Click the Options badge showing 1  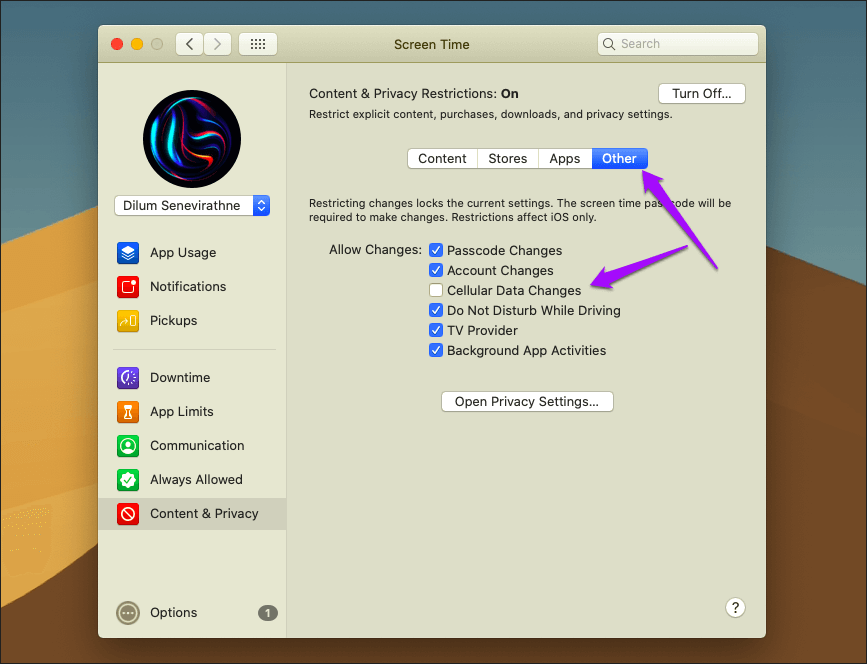(x=268, y=613)
